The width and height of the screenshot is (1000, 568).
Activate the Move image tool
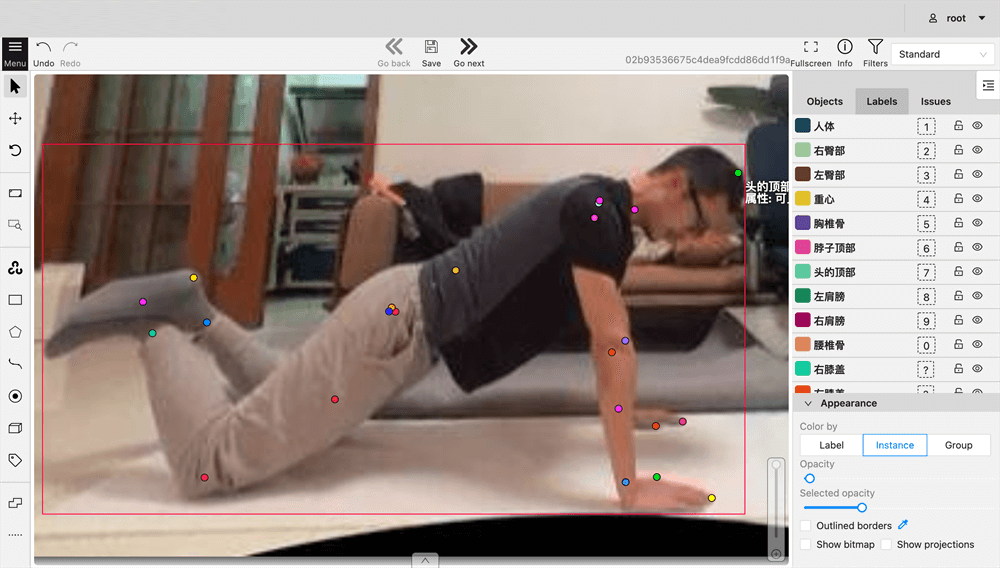15,118
